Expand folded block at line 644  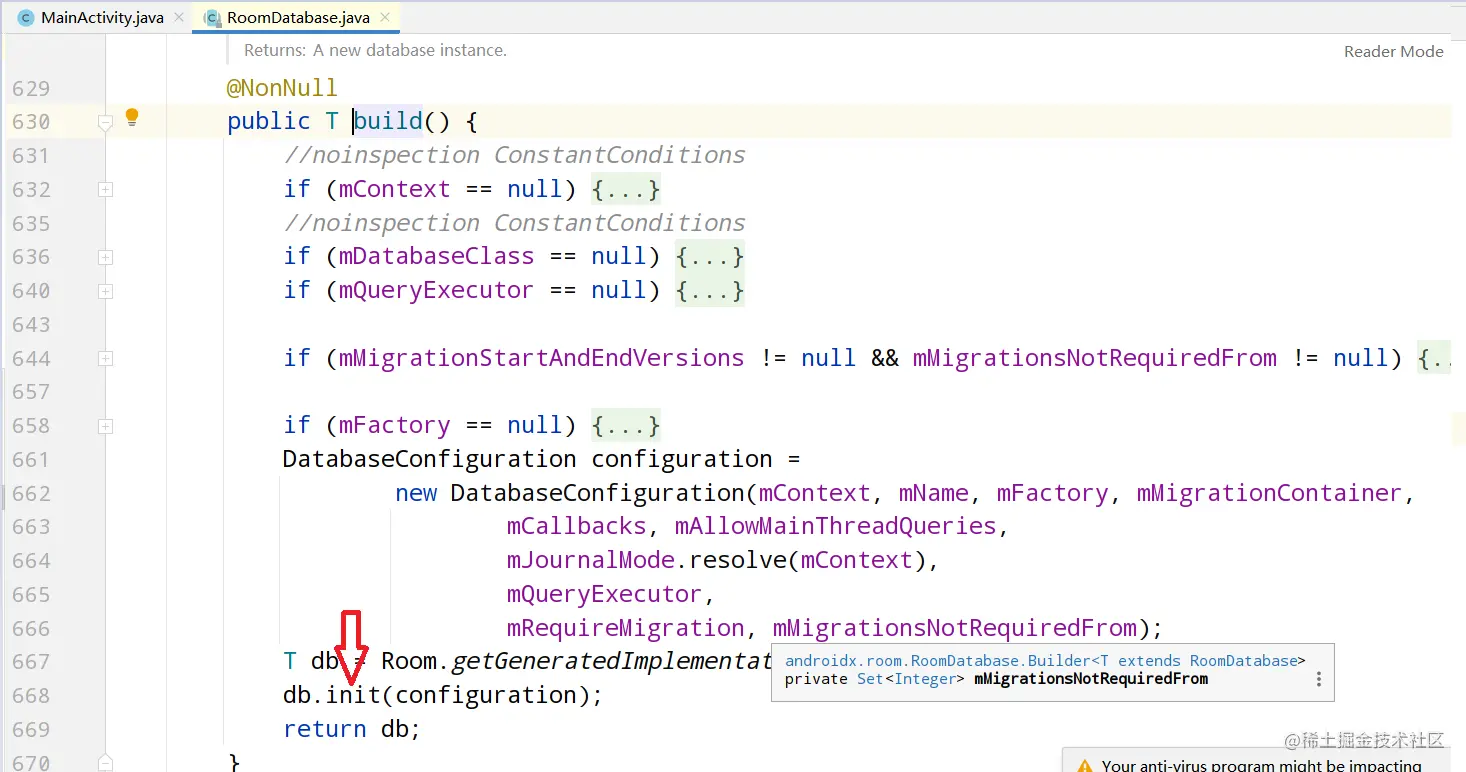(x=105, y=358)
